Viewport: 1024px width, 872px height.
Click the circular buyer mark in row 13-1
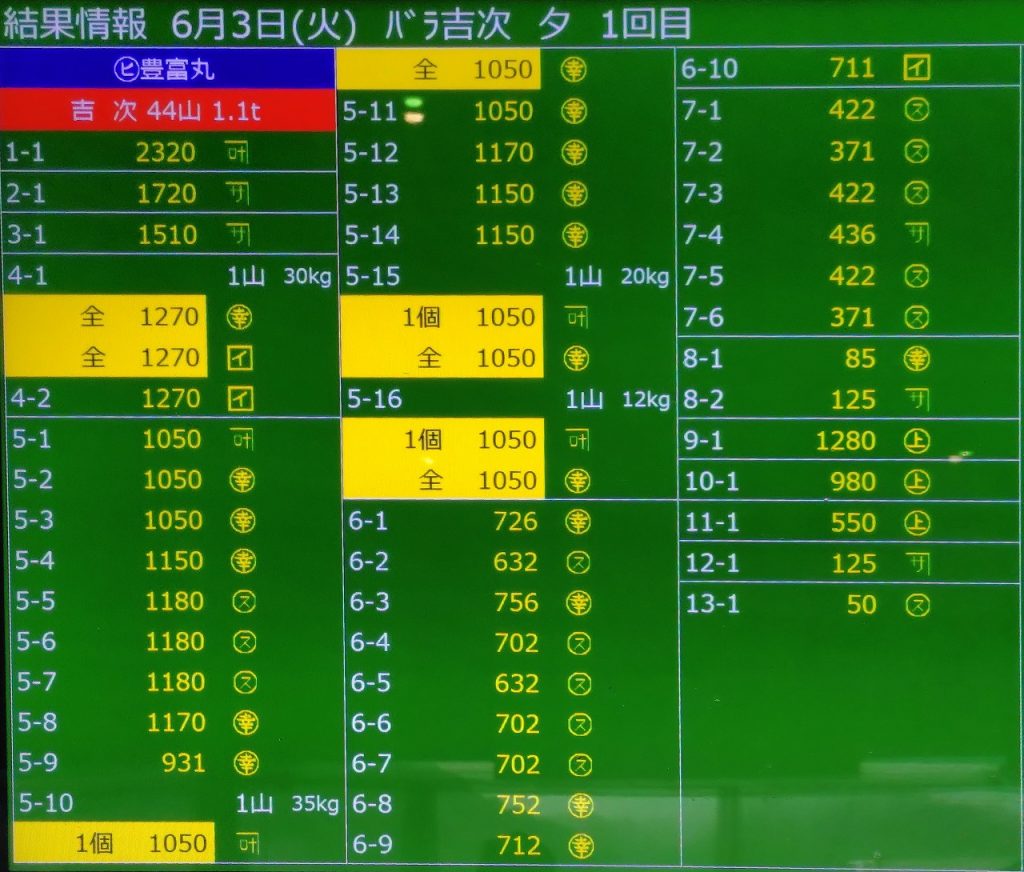coord(916,604)
